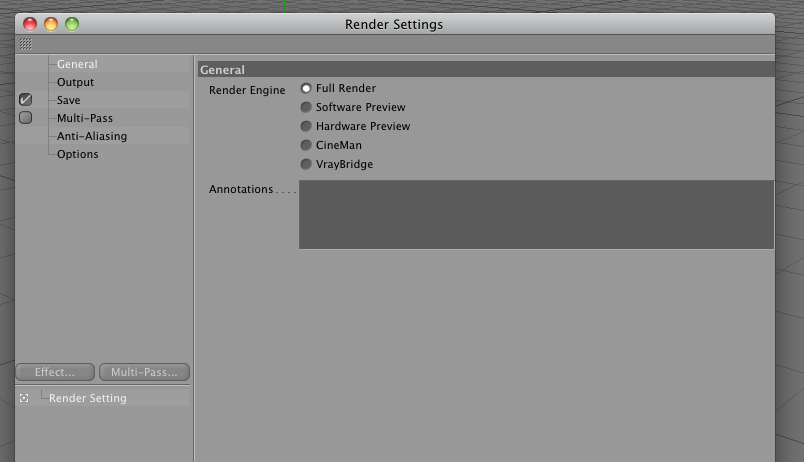Go to the Anti-Aliasing settings
The width and height of the screenshot is (804, 462).
[x=92, y=136]
